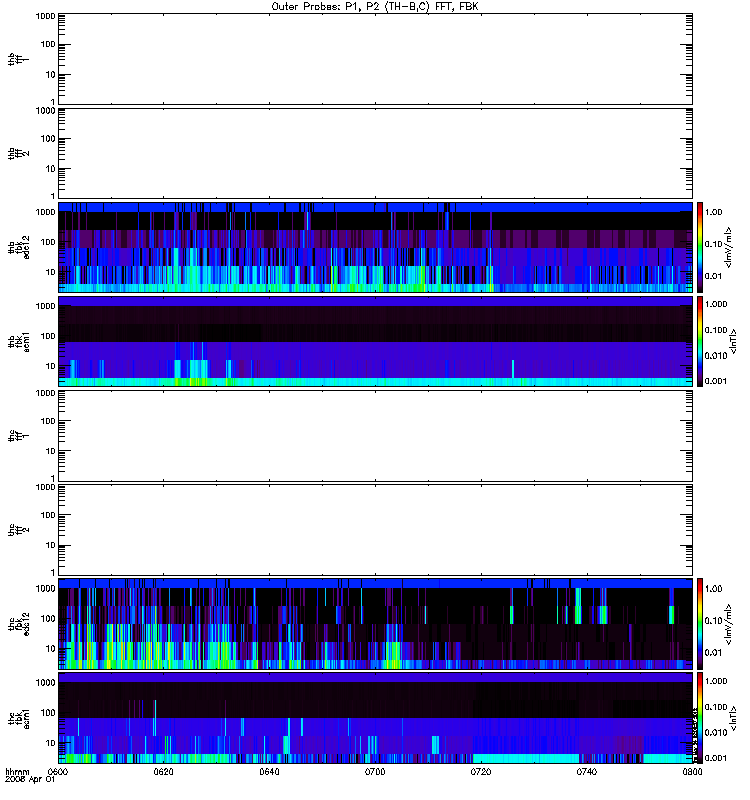Click the plot title 'Outer Probes: P1, P2 (TH-B,C) FFT, FBK'
Screen dimensions: 750x800
375,7
